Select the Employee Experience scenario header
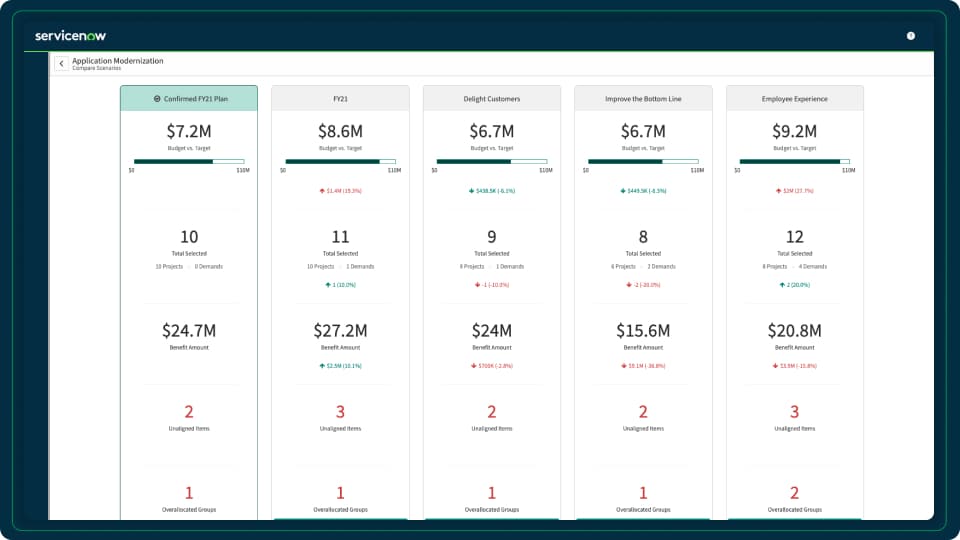Image resolution: width=960 pixels, height=540 pixels. tap(795, 99)
